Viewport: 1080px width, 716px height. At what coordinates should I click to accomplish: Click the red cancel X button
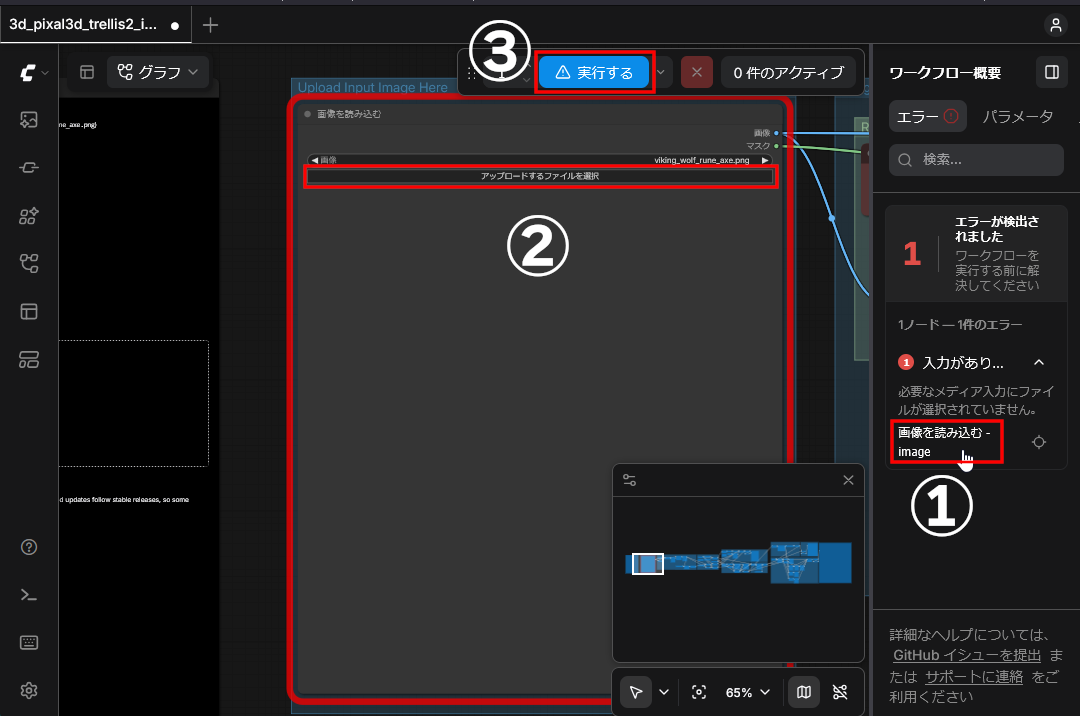pos(696,72)
